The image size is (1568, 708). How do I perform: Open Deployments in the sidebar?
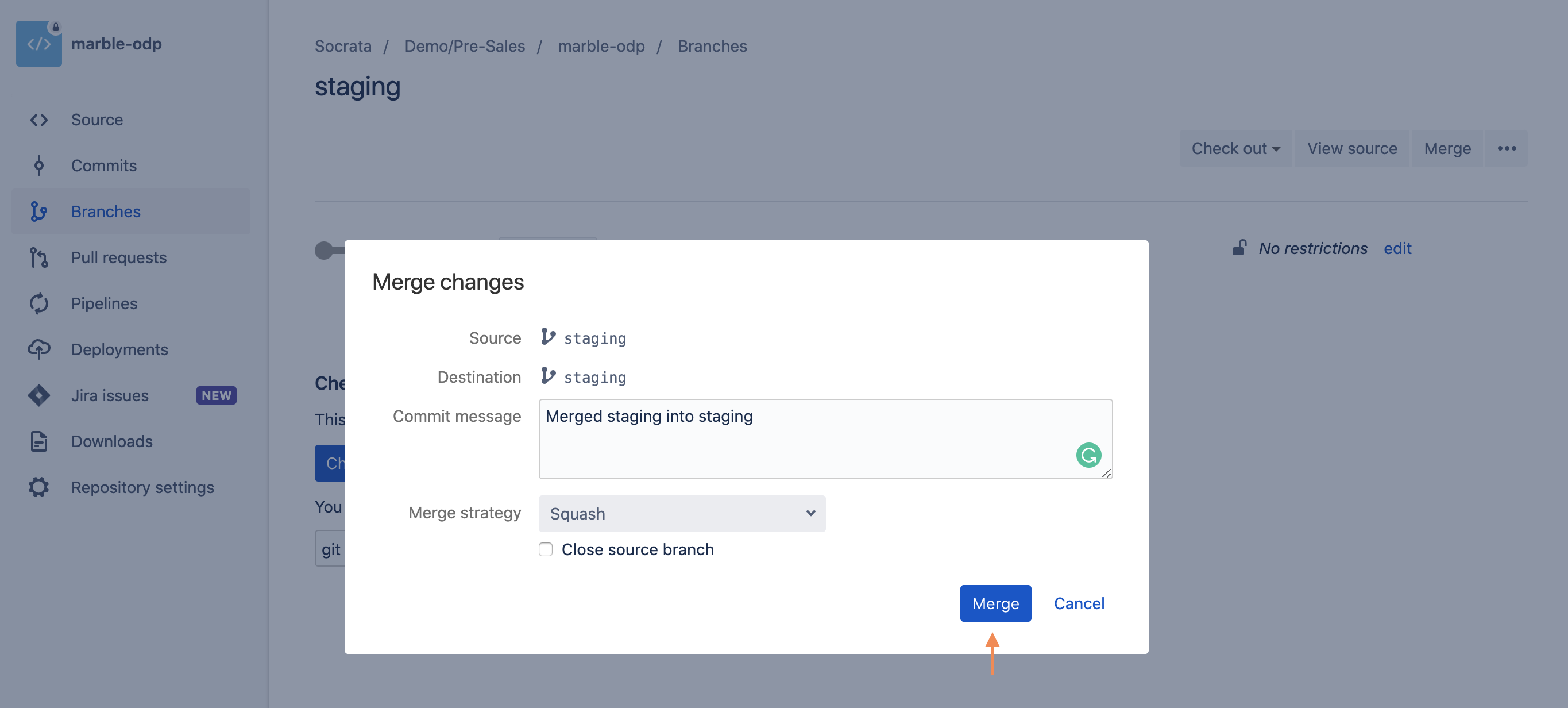pos(131,349)
